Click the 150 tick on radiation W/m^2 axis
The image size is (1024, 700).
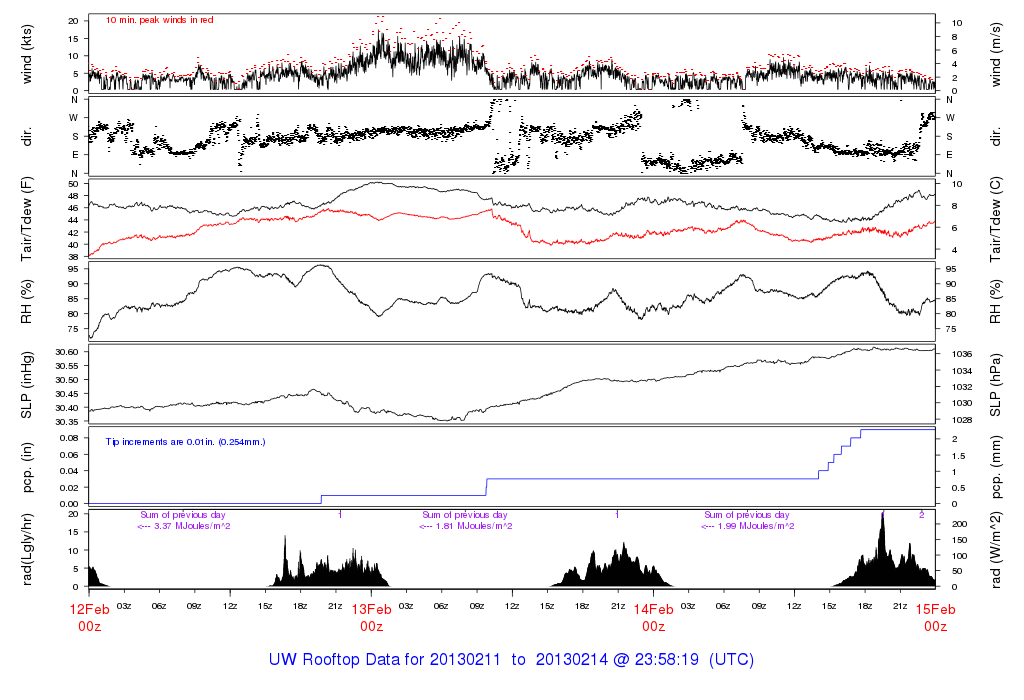click(959, 540)
